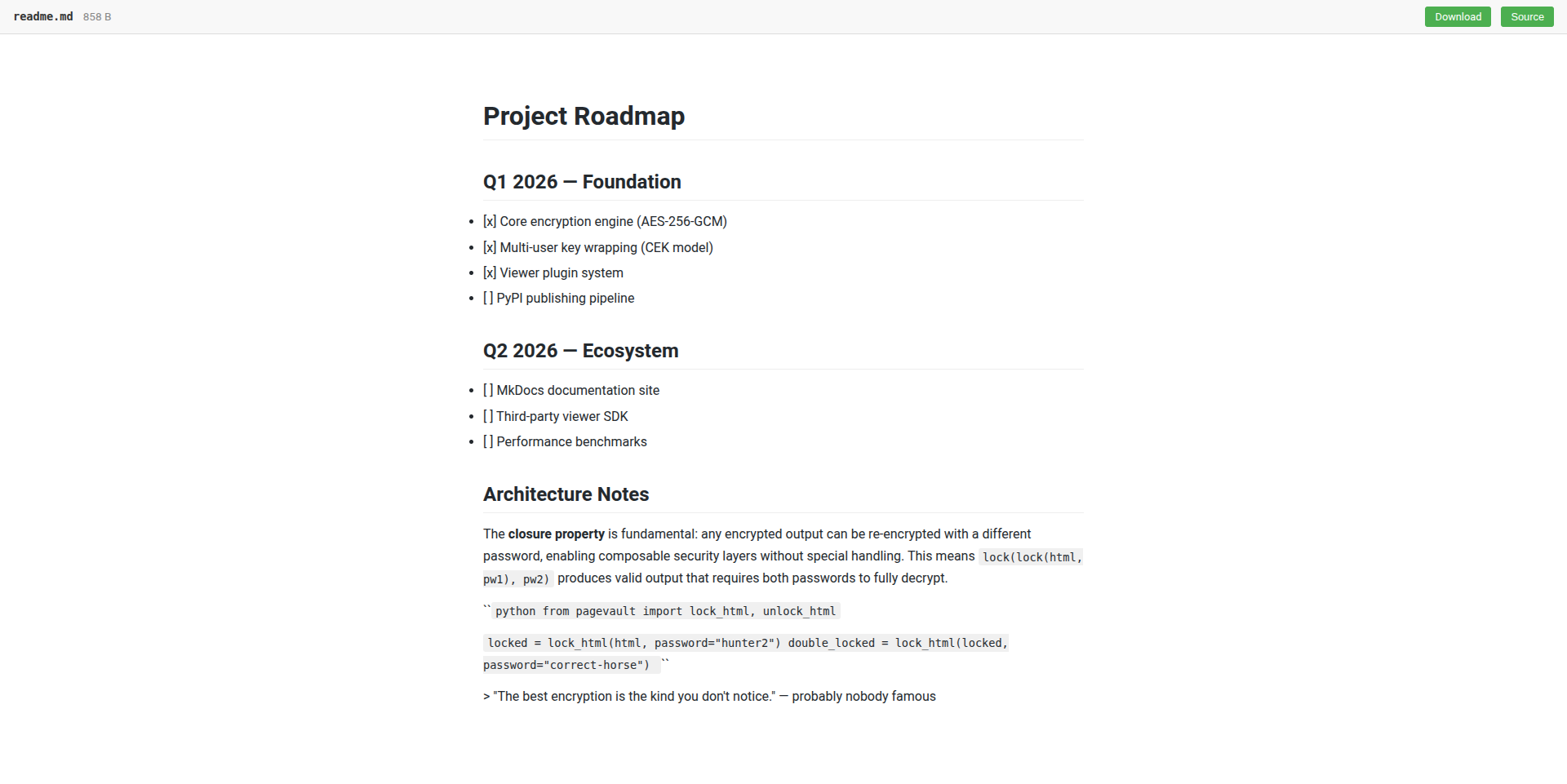Image resolution: width=1567 pixels, height=784 pixels.
Task: Check the MkDocs documentation site item
Action: click(571, 390)
